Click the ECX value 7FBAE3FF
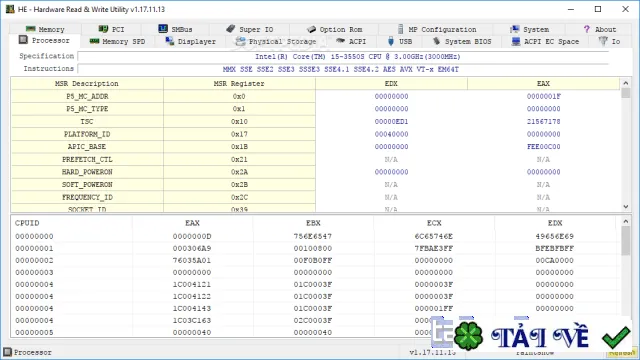 [x=433, y=248]
